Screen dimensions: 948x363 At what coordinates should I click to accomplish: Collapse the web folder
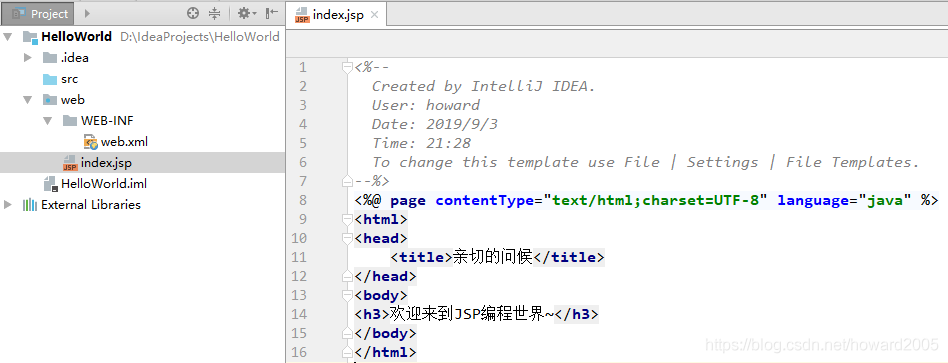point(28,100)
